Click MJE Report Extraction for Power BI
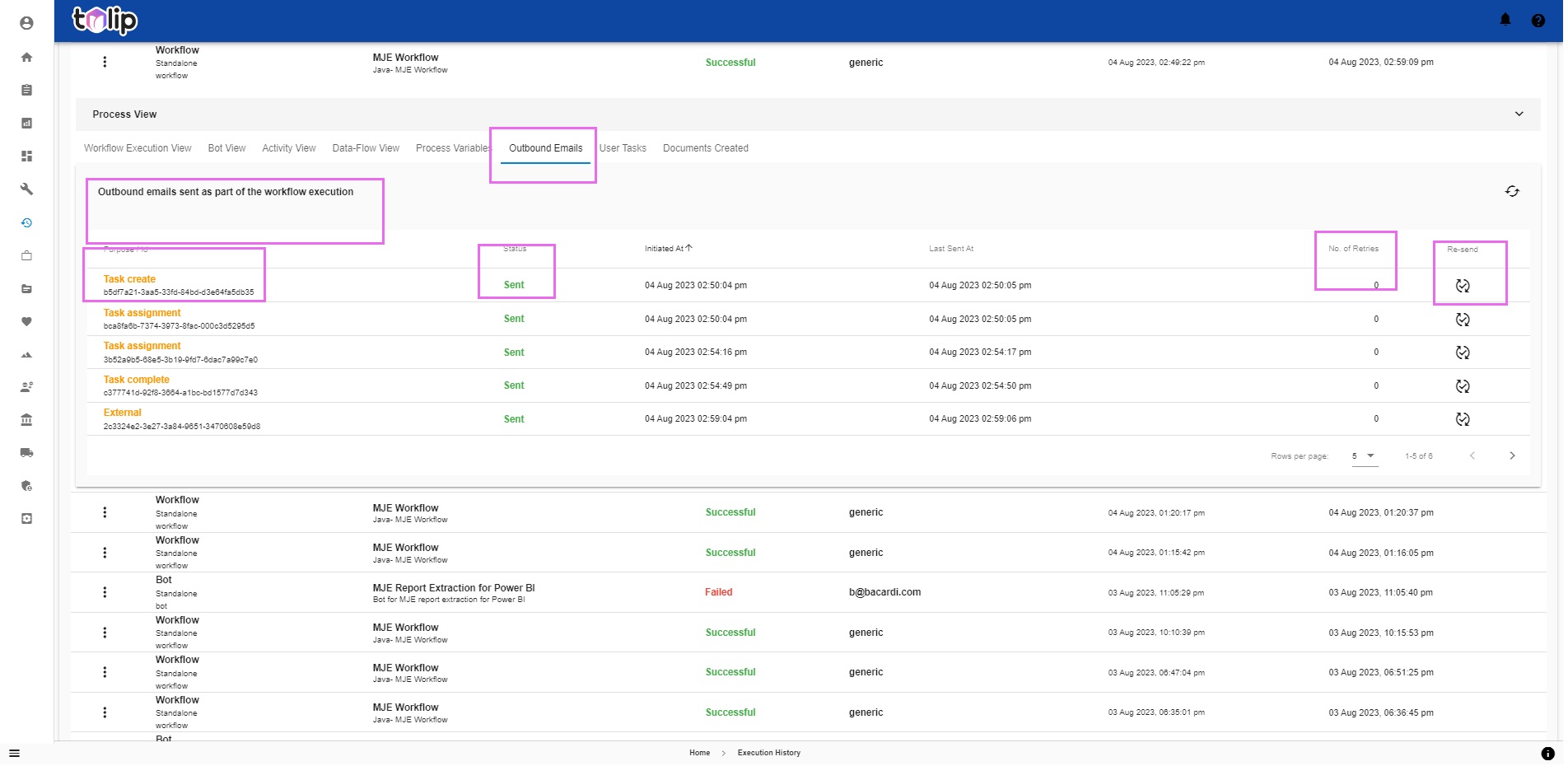1568x766 pixels. (x=454, y=588)
